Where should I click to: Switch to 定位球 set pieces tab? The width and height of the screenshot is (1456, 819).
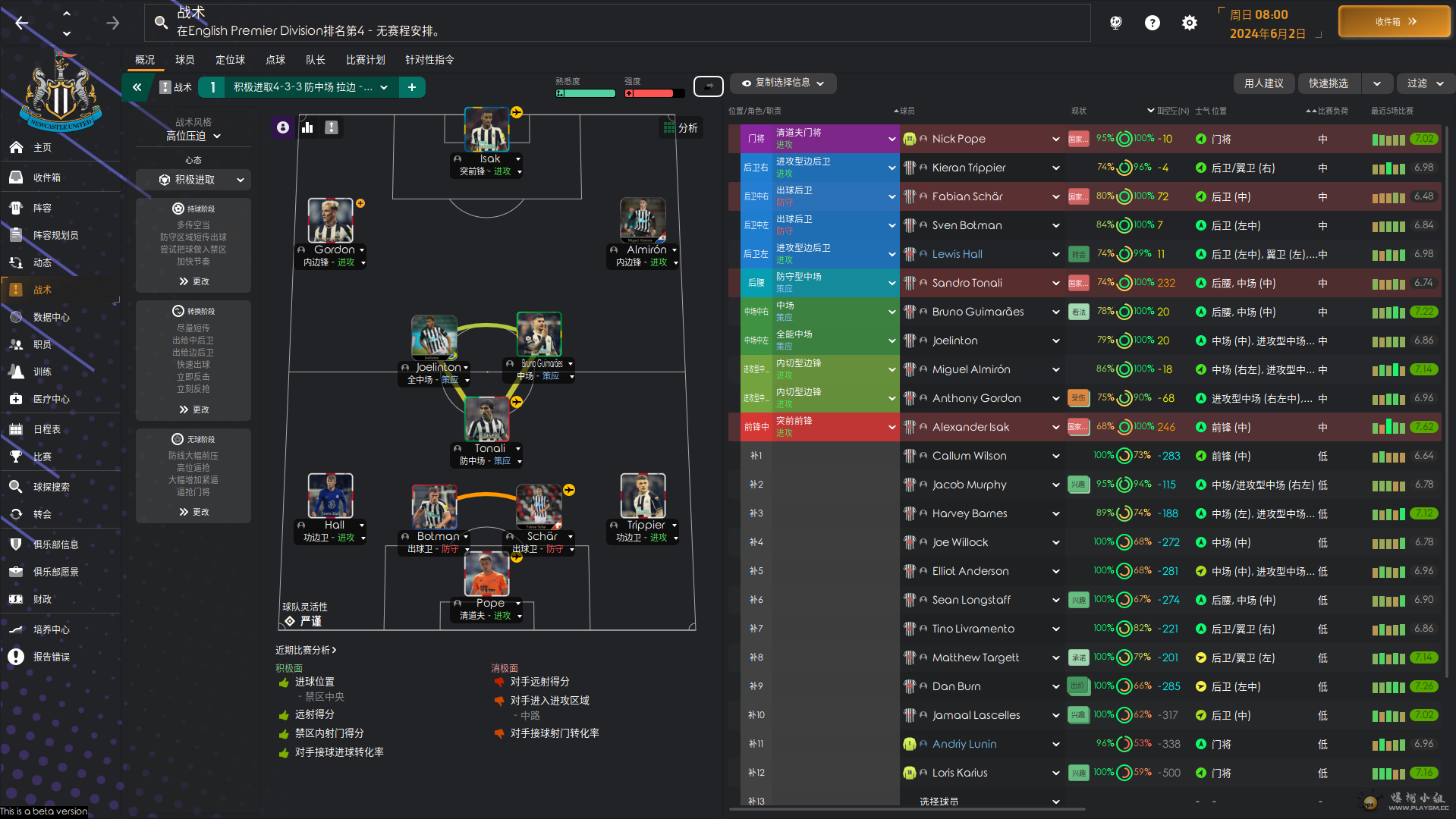(230, 60)
